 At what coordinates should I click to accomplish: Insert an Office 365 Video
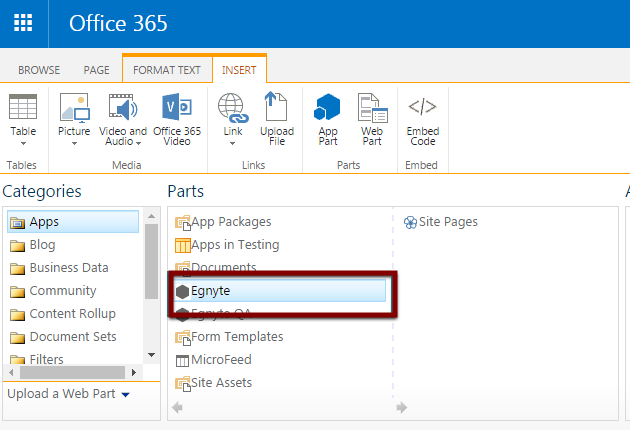click(x=177, y=119)
